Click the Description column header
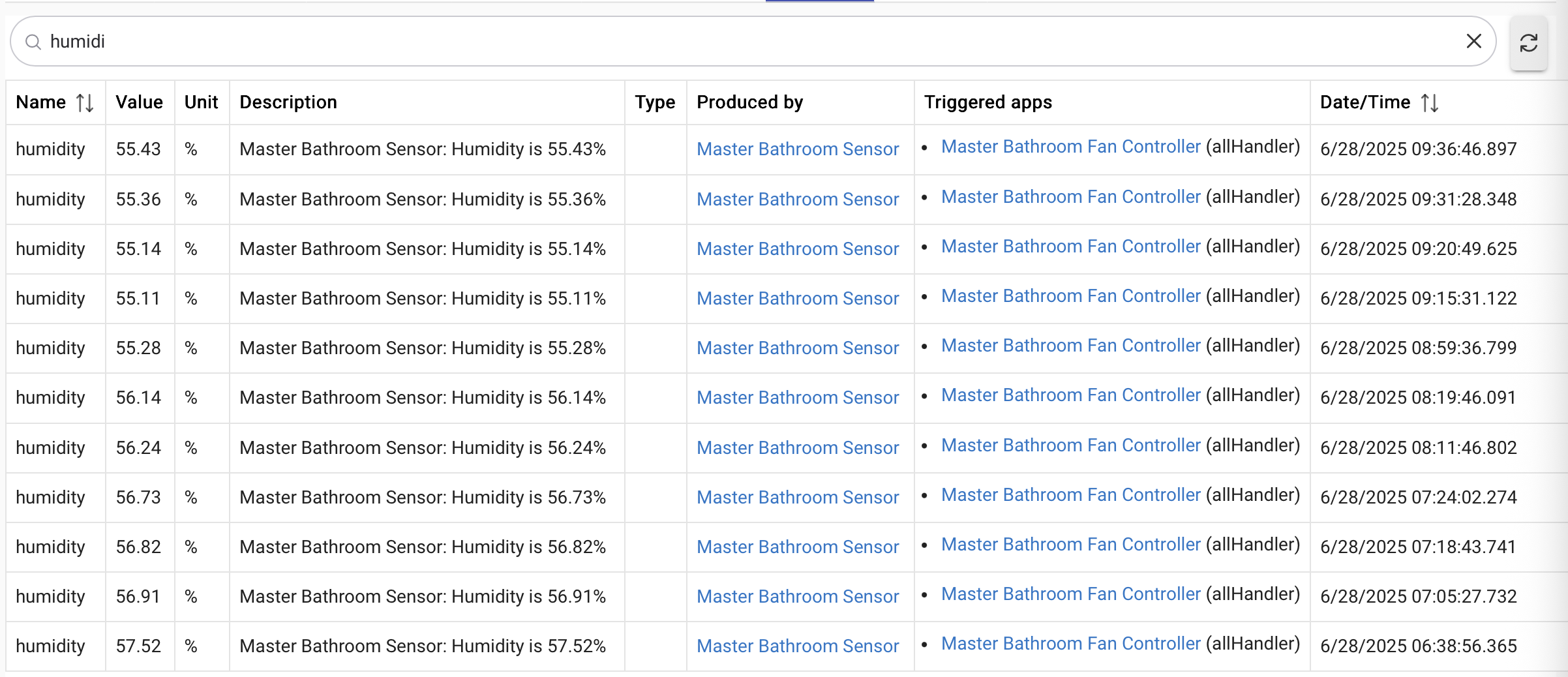This screenshot has height=677, width=1568. tap(288, 102)
